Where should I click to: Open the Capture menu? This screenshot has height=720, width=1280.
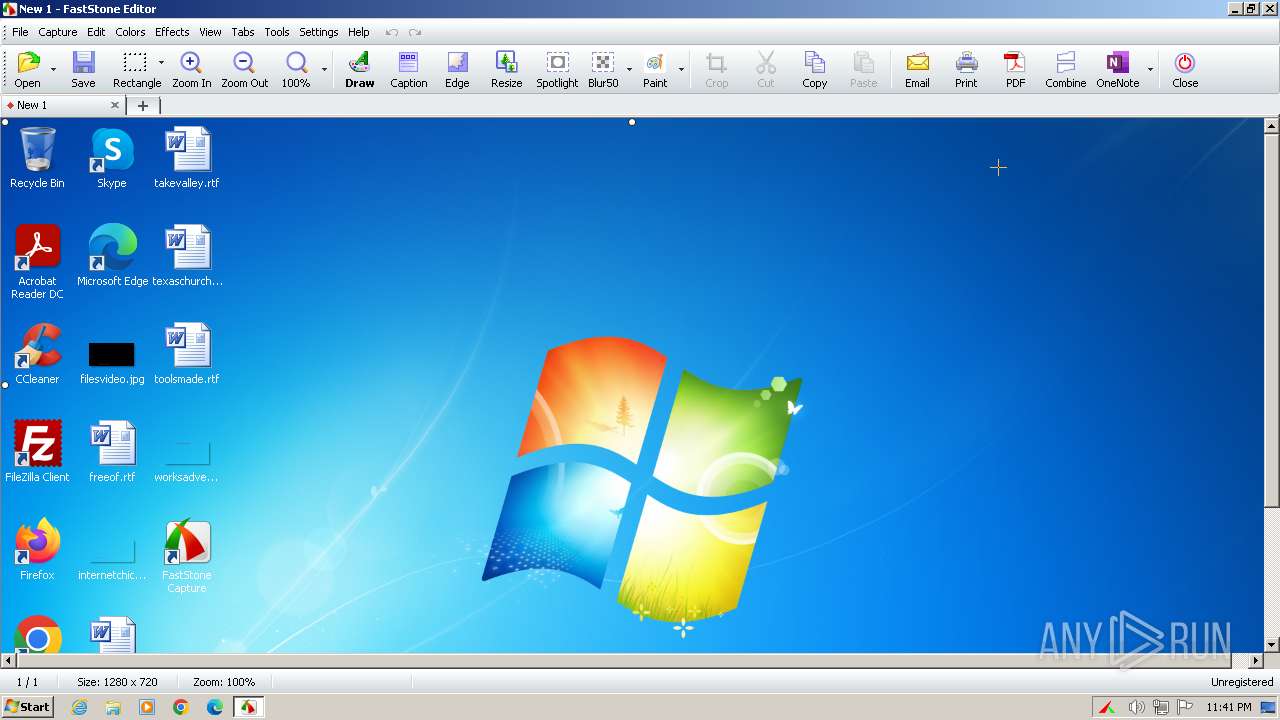pos(58,32)
